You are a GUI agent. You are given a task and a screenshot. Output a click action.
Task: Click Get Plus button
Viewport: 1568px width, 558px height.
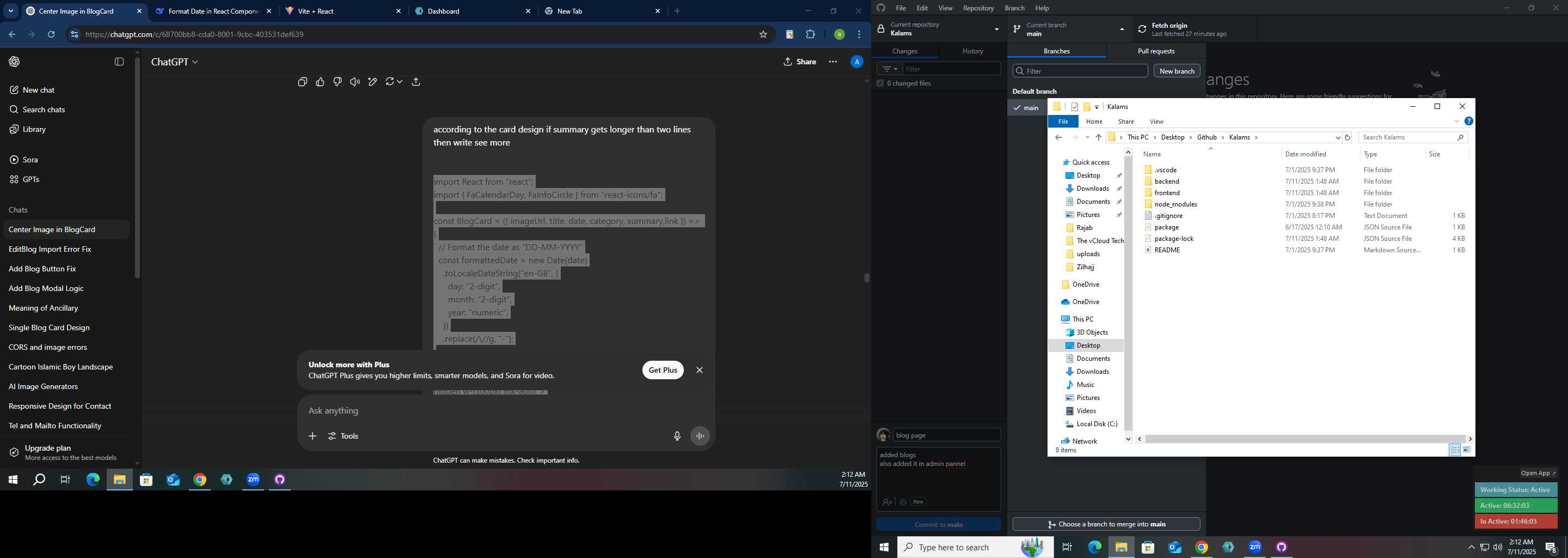tap(663, 370)
